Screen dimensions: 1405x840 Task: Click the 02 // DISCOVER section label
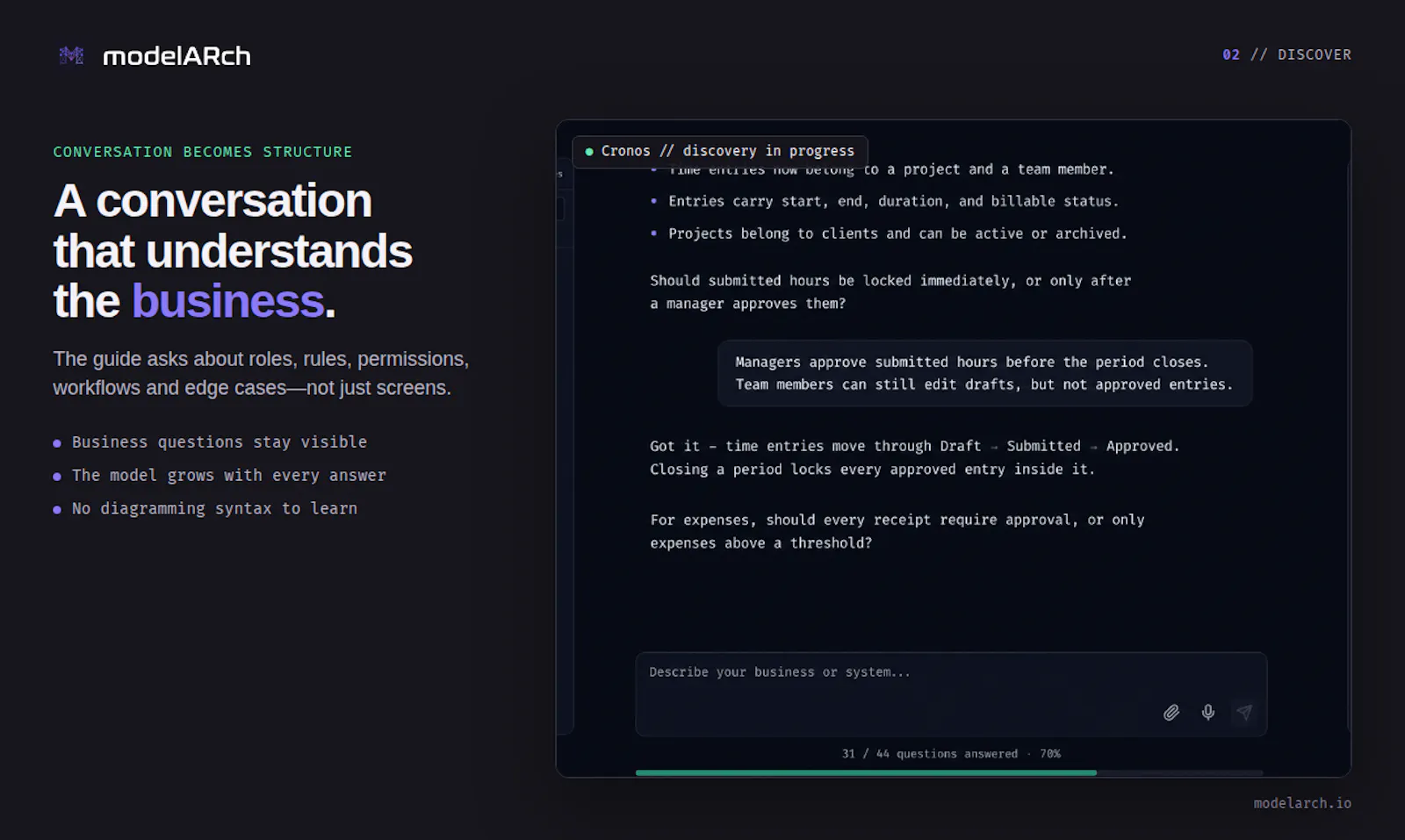coord(1286,54)
